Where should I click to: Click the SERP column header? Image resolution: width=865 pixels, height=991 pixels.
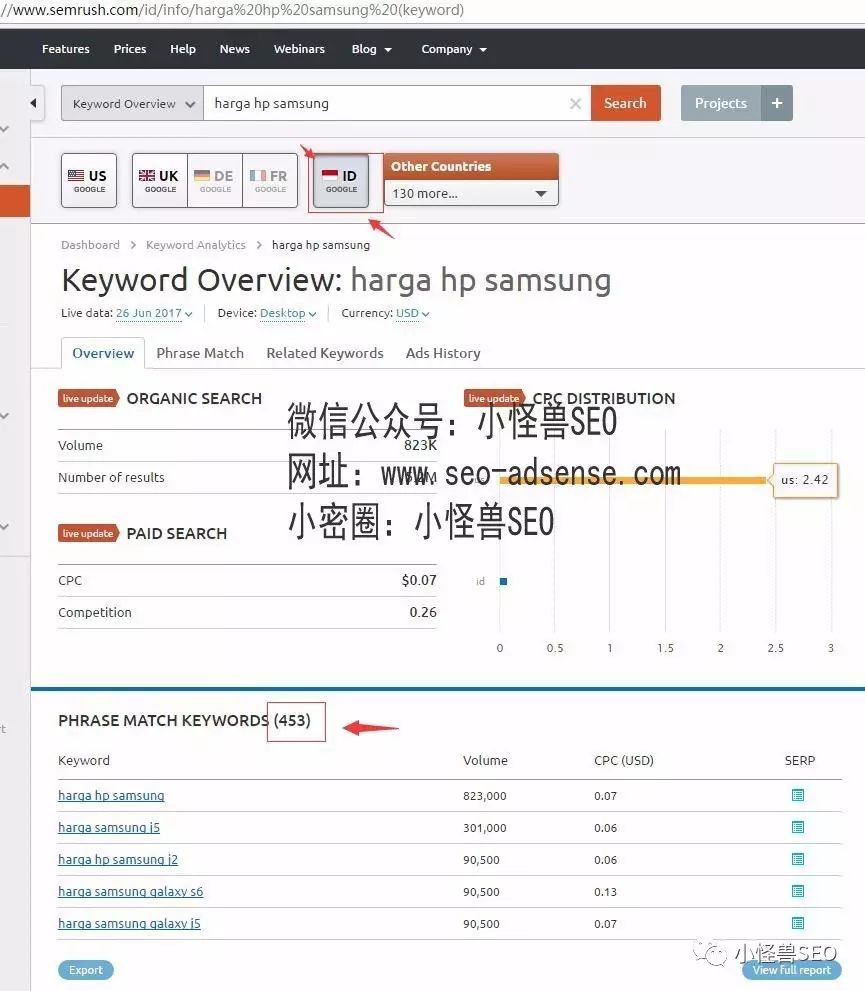799,760
